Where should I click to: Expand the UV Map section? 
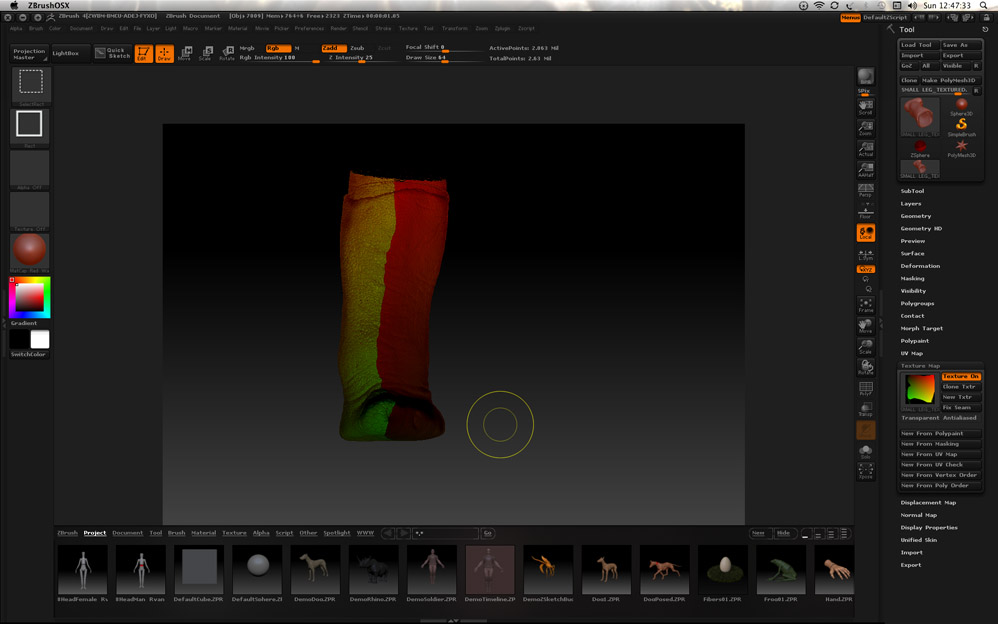tap(911, 353)
